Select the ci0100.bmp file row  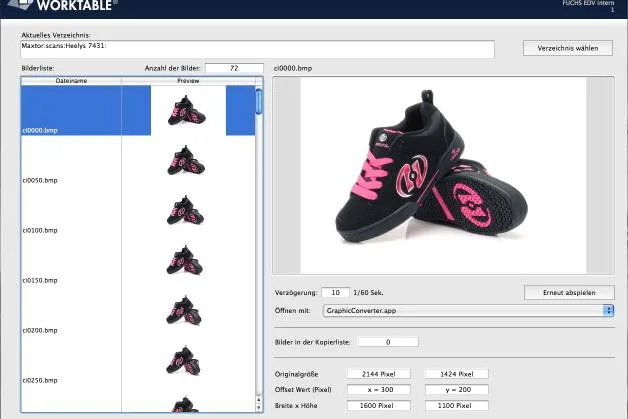click(x=138, y=211)
